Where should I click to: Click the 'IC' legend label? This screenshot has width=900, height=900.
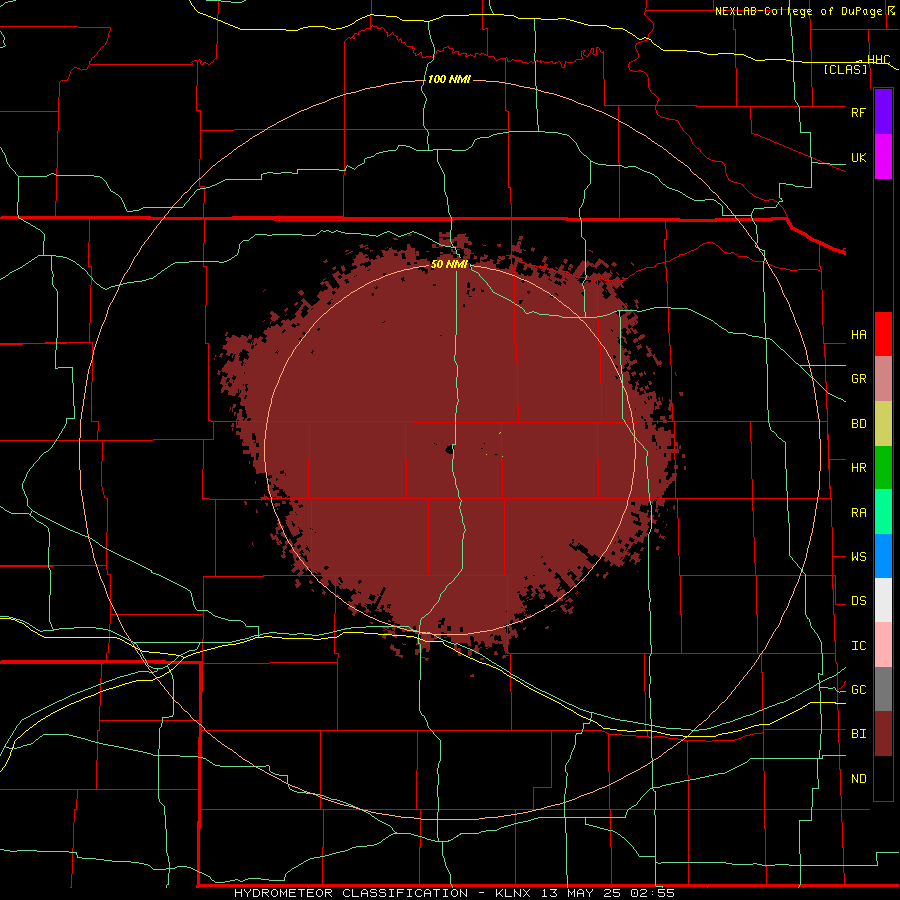coord(858,646)
